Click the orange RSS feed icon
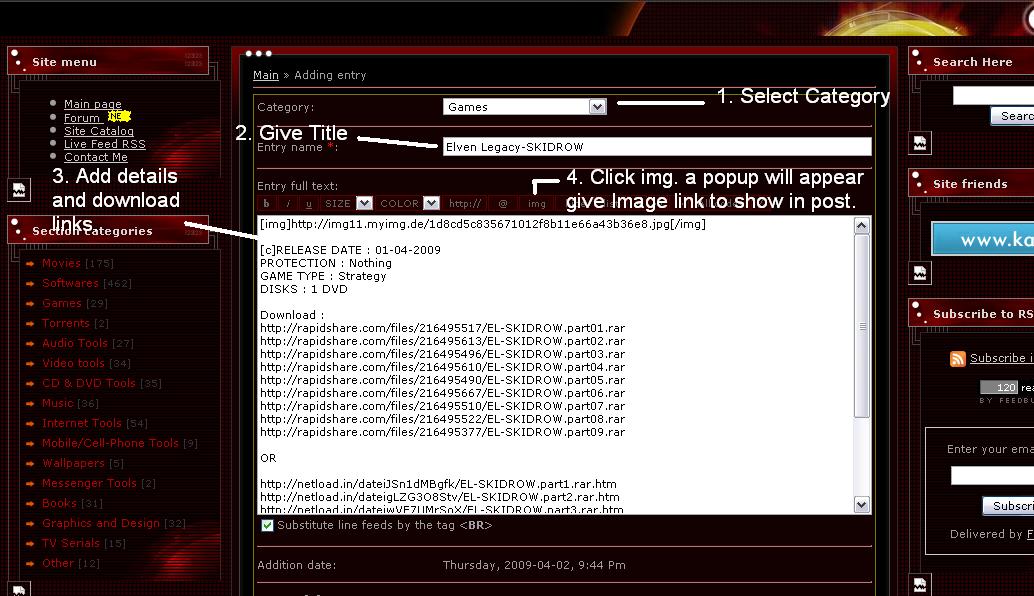The image size is (1034, 596). 958,359
